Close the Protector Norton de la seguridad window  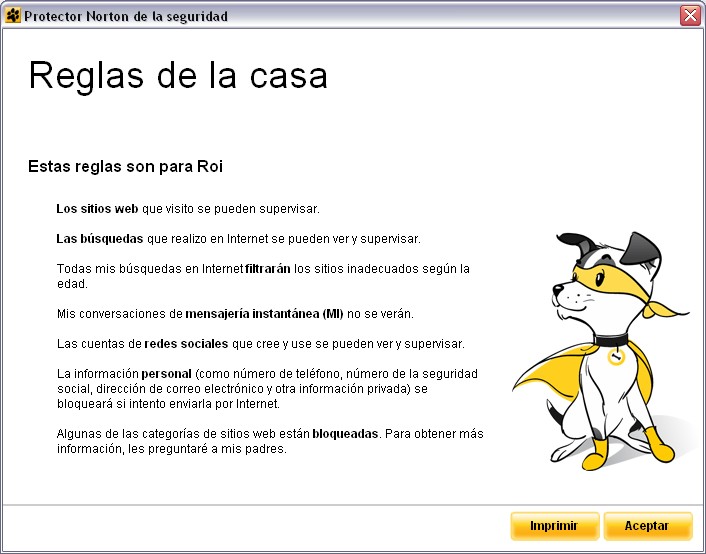pyautogui.click(x=690, y=15)
